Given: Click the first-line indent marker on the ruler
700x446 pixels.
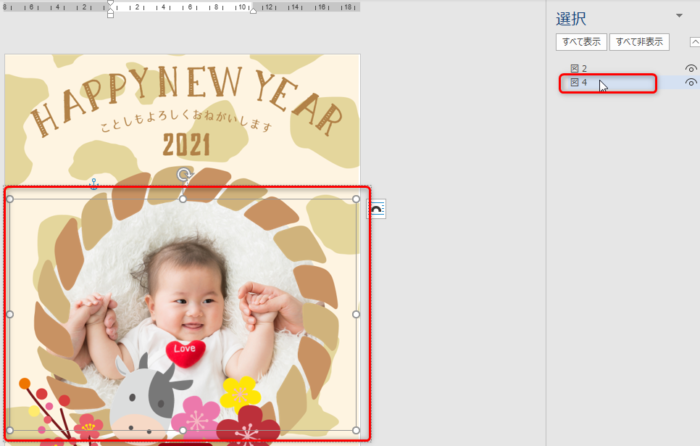Looking at the screenshot, I should [110, 4].
